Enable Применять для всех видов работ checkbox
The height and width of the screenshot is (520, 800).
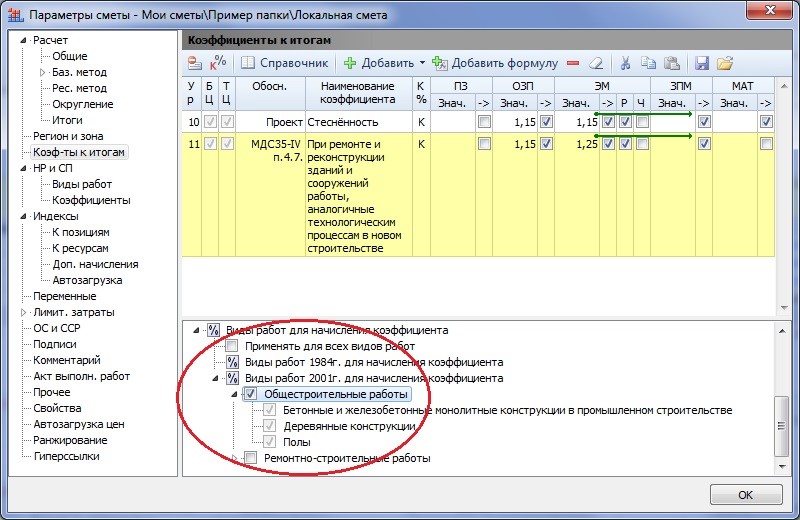coord(232,346)
